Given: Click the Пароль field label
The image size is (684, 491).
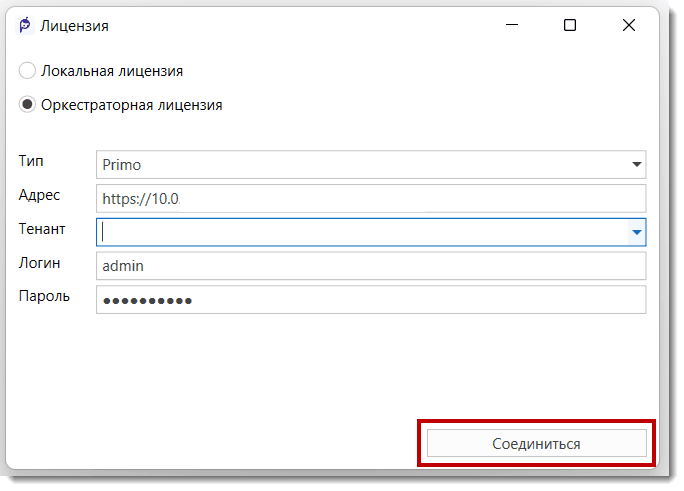Looking at the screenshot, I should [x=44, y=296].
